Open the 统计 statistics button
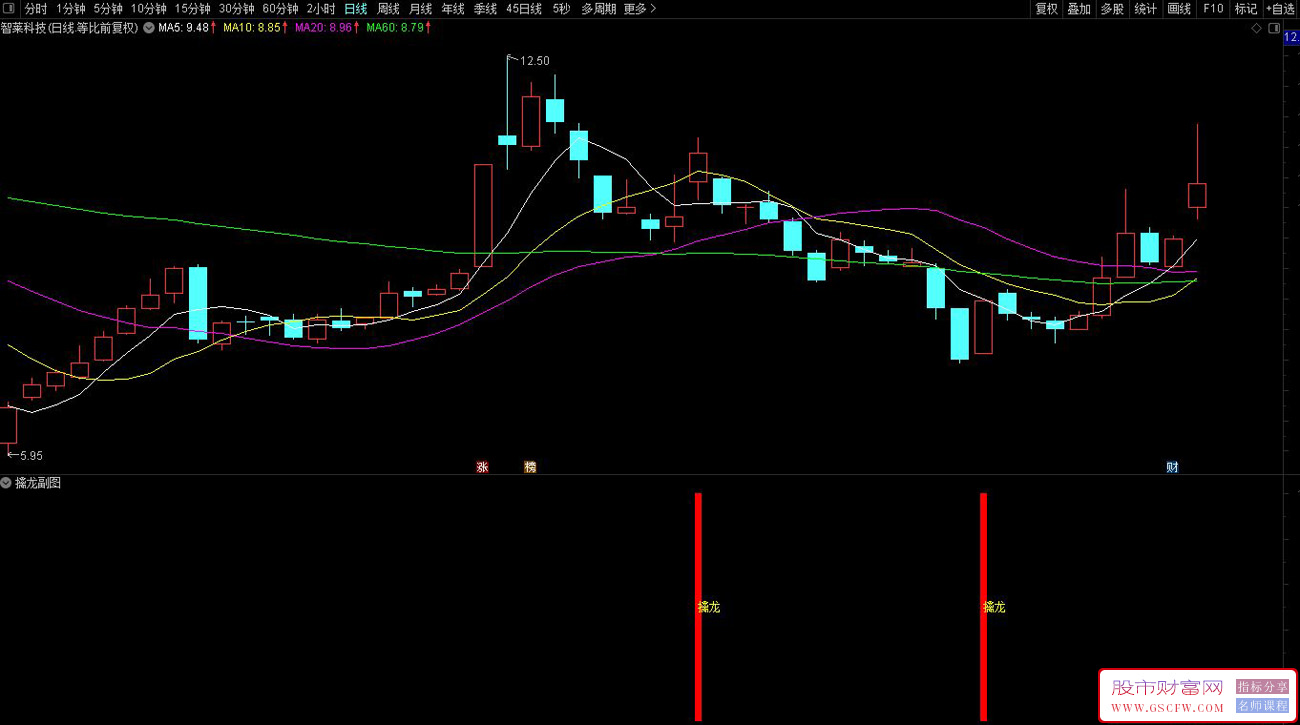 point(1145,9)
